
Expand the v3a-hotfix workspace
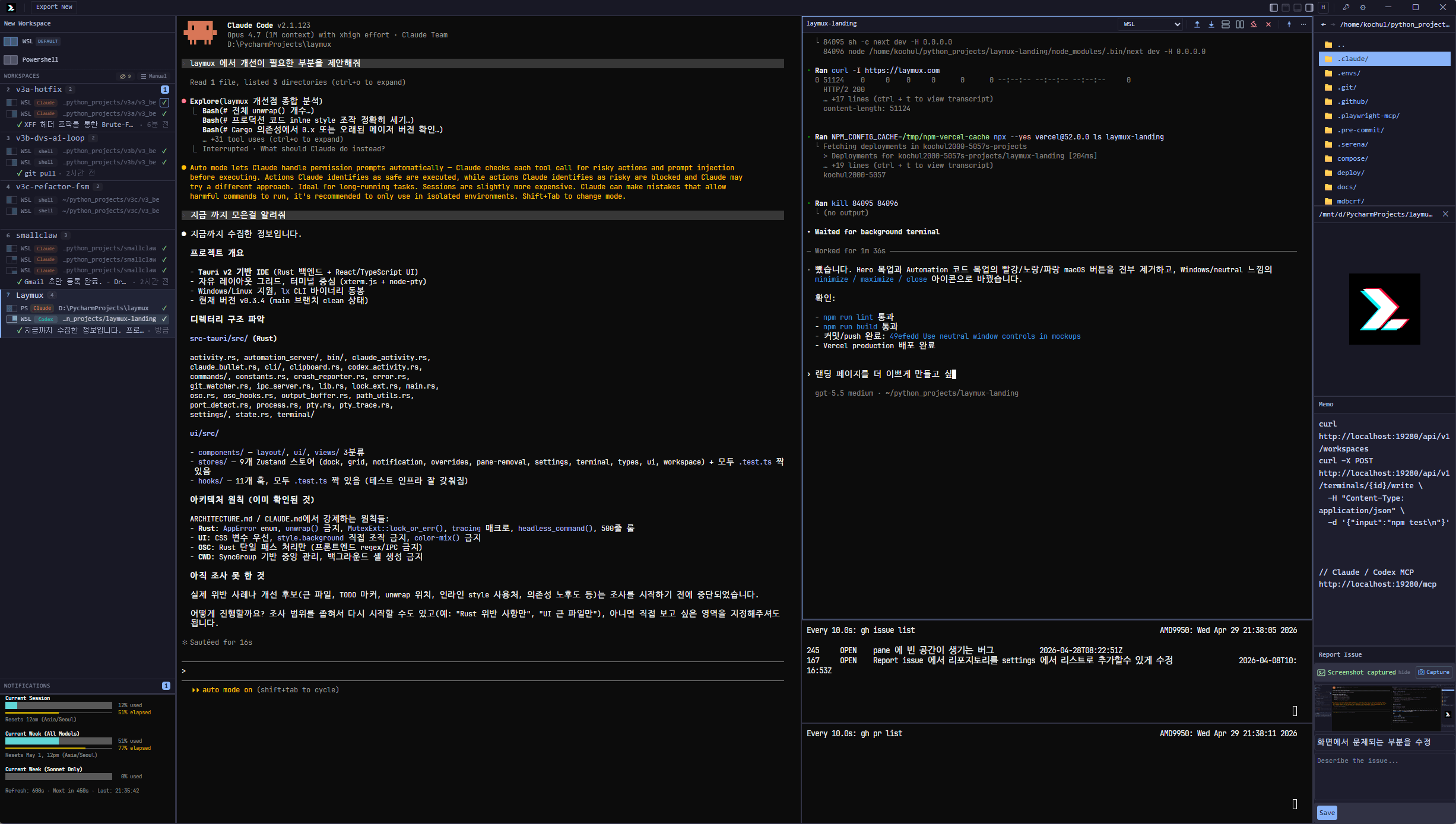[39, 89]
